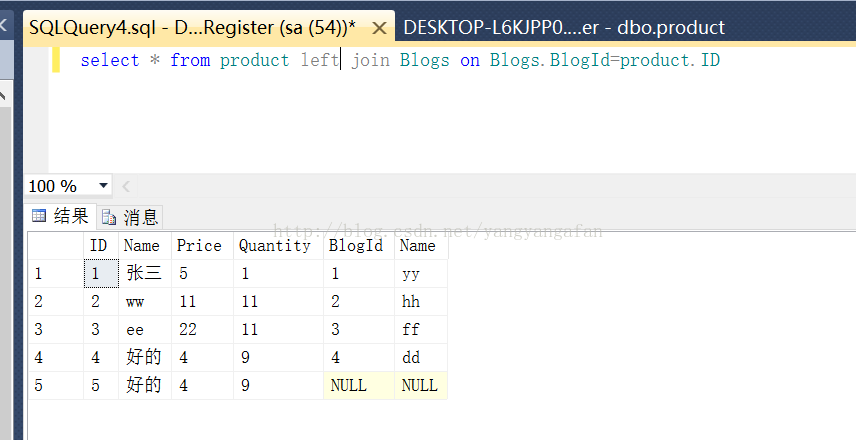The image size is (856, 440).
Task: Click the 'left' keyword in the query
Action: coord(320,60)
